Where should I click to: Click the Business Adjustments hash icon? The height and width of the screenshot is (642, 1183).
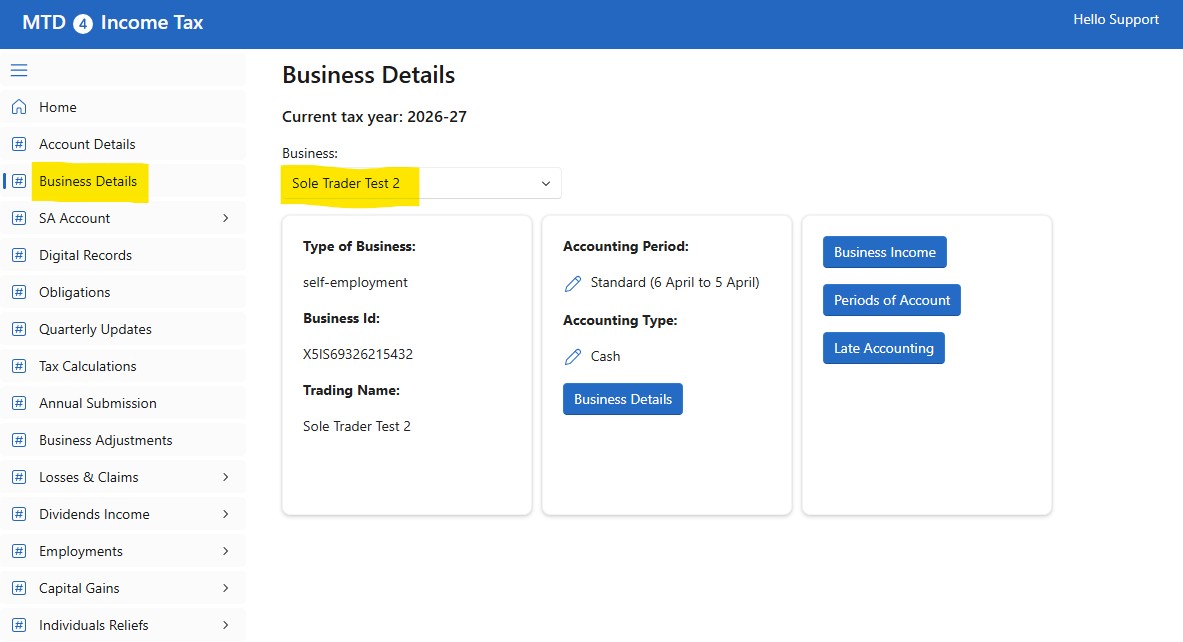[19, 440]
